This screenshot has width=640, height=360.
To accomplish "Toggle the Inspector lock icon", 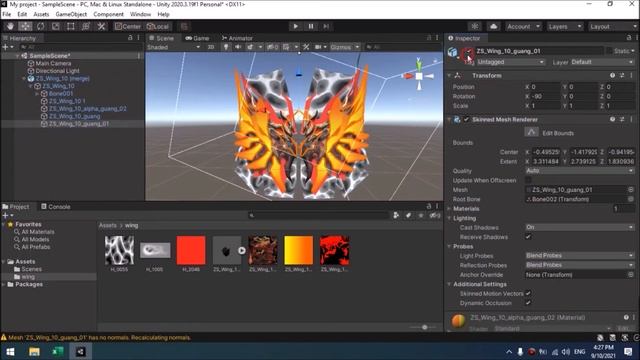I will coord(629,38).
